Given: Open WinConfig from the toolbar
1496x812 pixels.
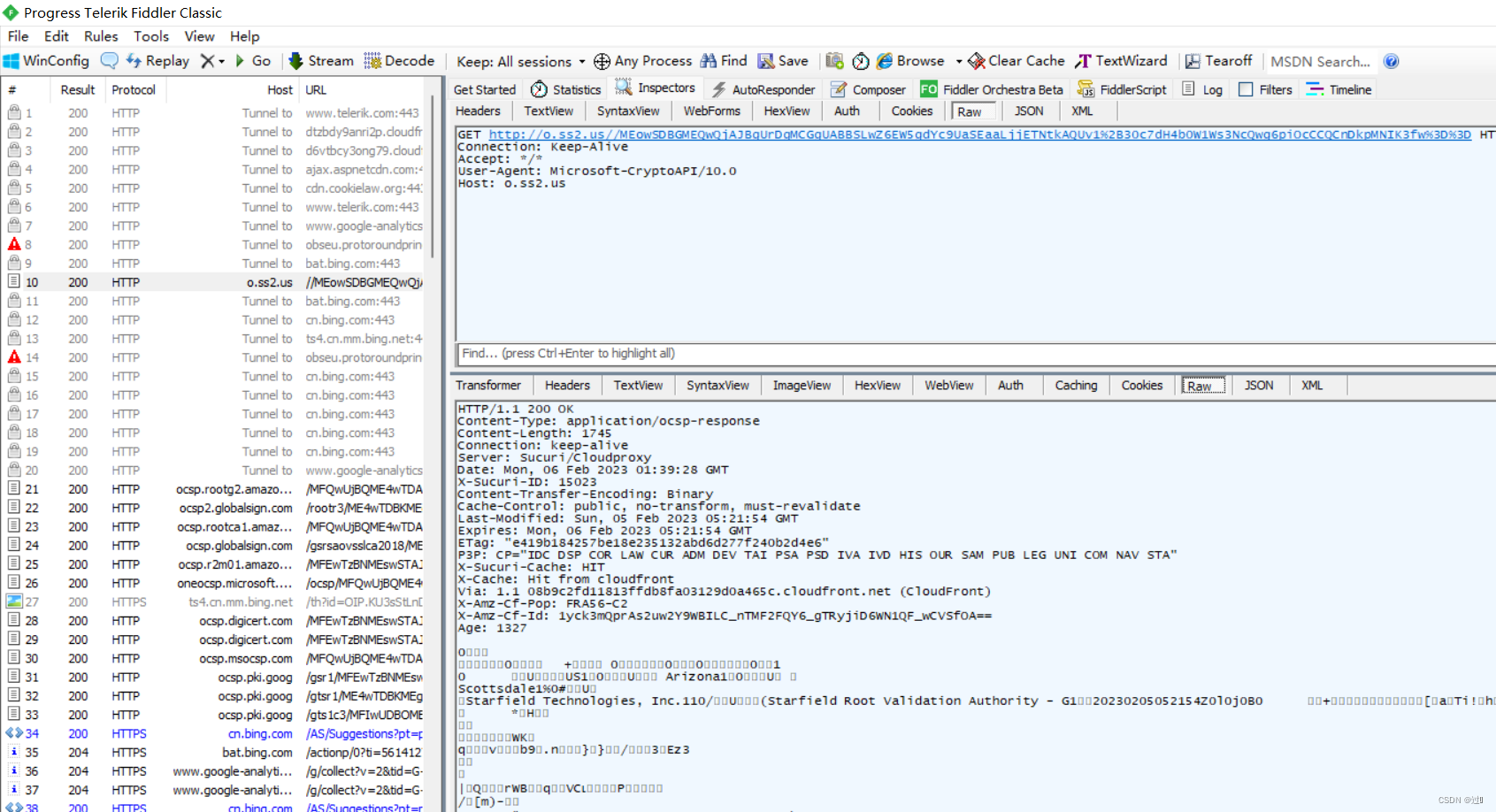Looking at the screenshot, I should pyautogui.click(x=46, y=61).
